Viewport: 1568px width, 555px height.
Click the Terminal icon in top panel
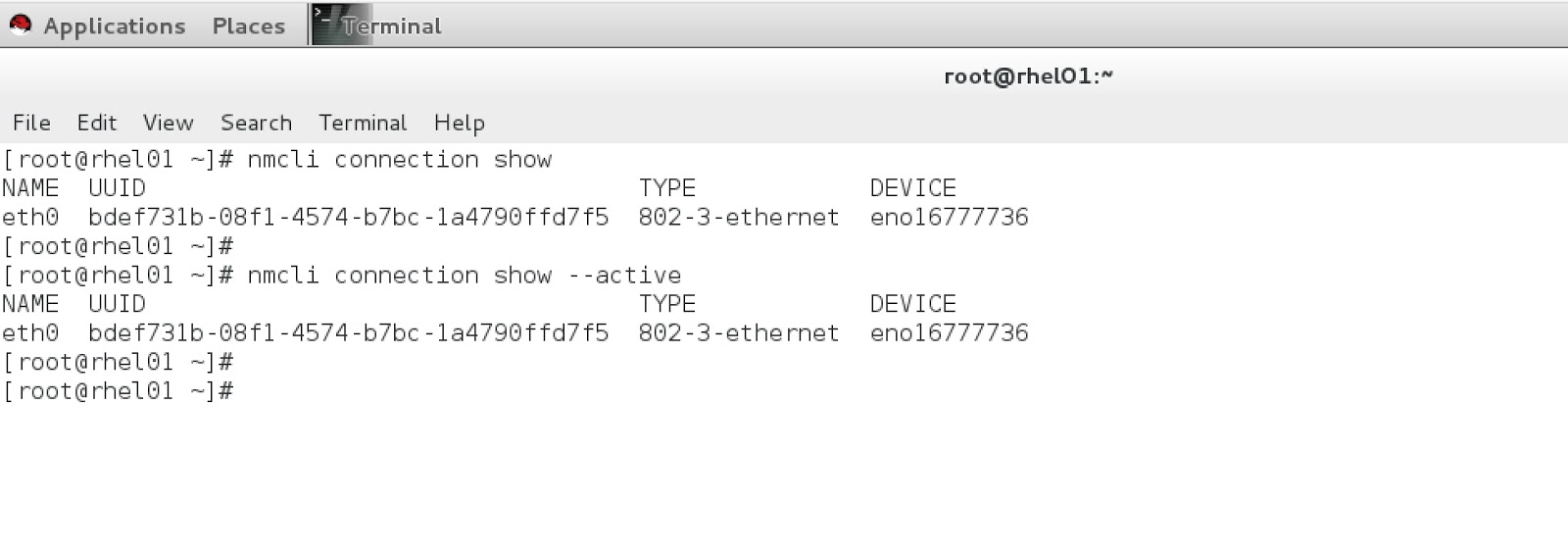[326, 25]
